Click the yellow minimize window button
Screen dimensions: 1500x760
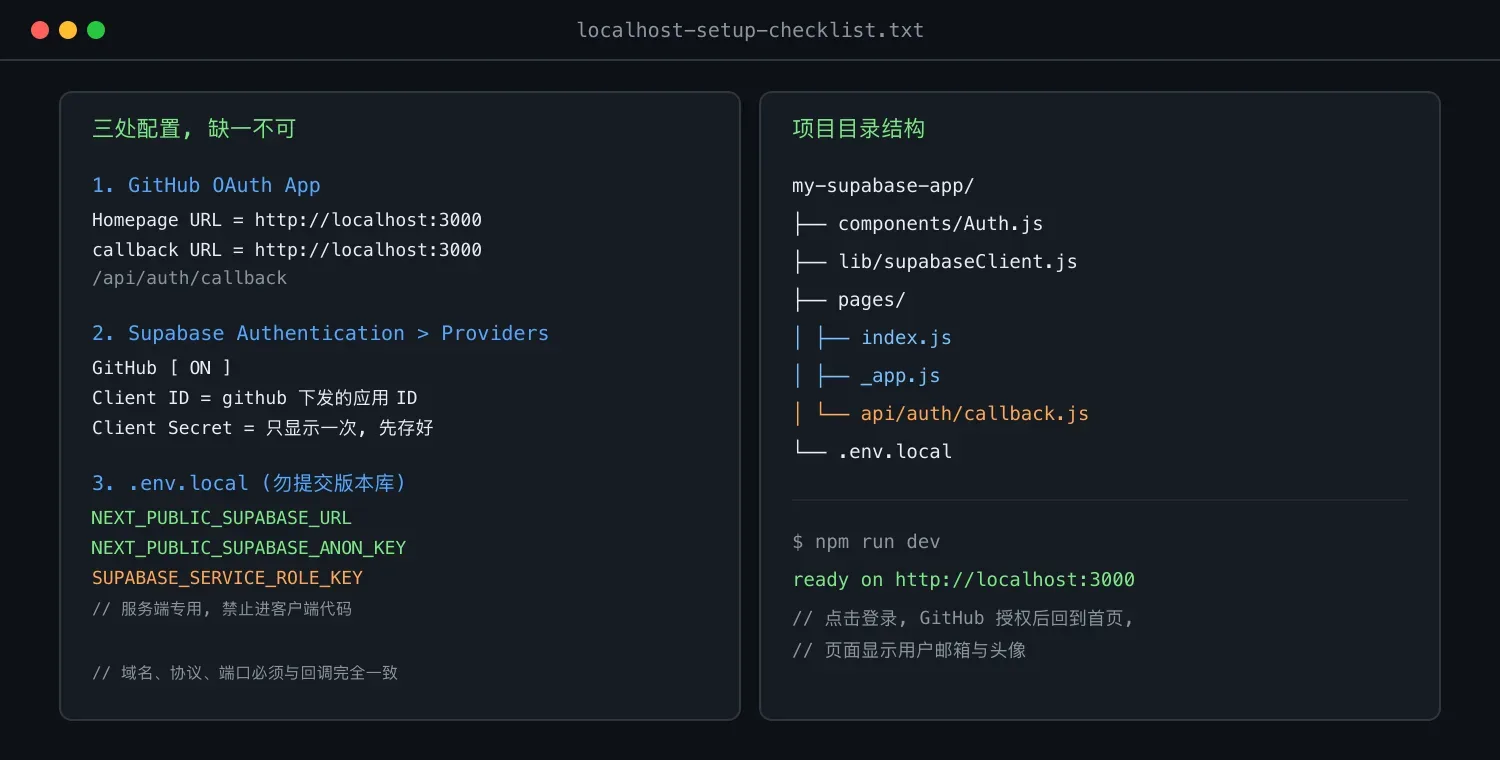68,30
